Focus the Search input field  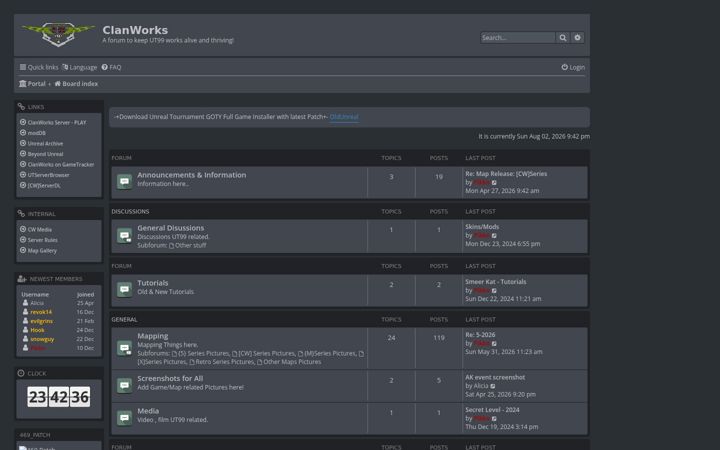pos(518,38)
